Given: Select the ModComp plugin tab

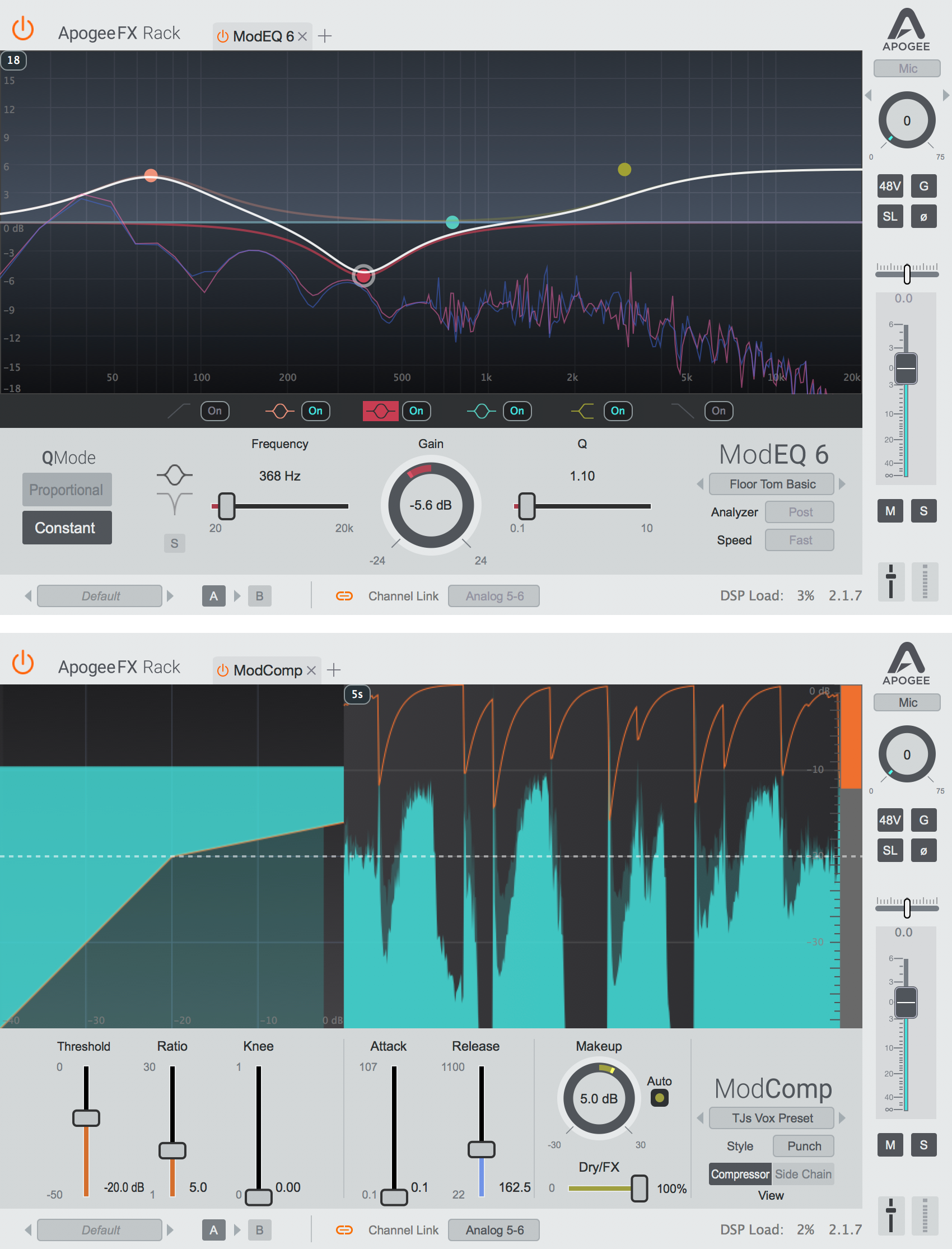Looking at the screenshot, I should (268, 670).
